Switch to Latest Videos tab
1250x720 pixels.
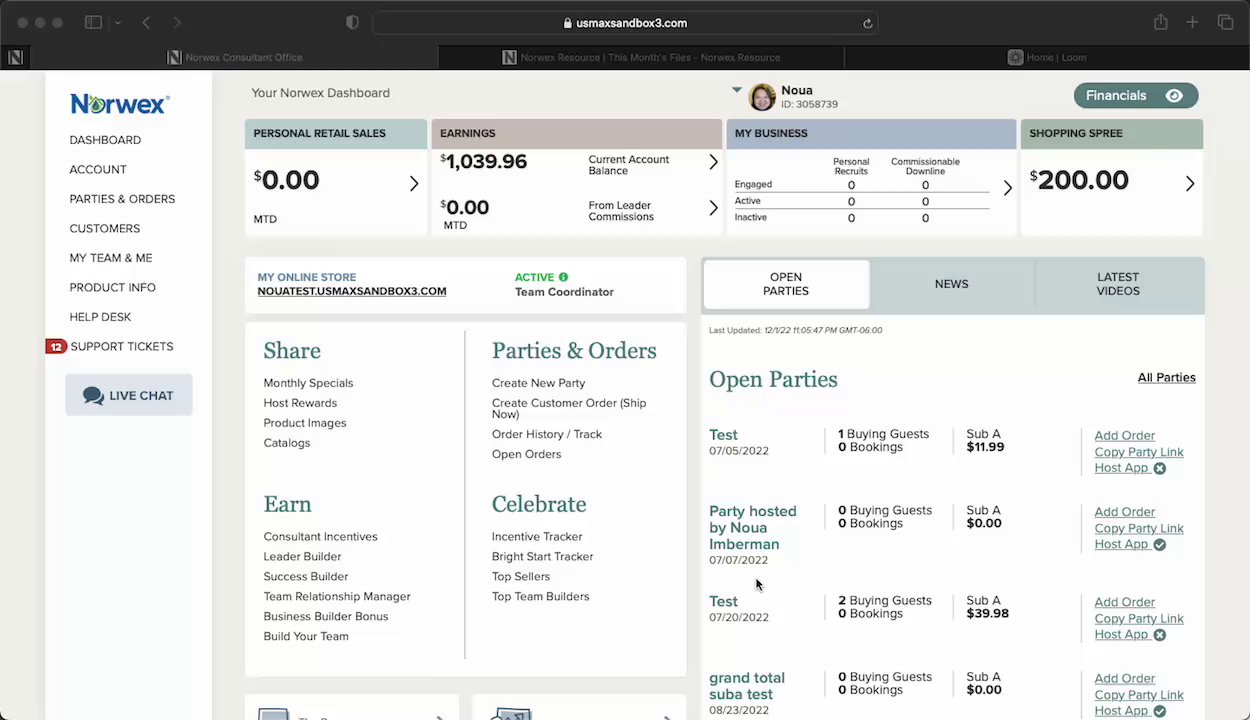tap(1118, 284)
